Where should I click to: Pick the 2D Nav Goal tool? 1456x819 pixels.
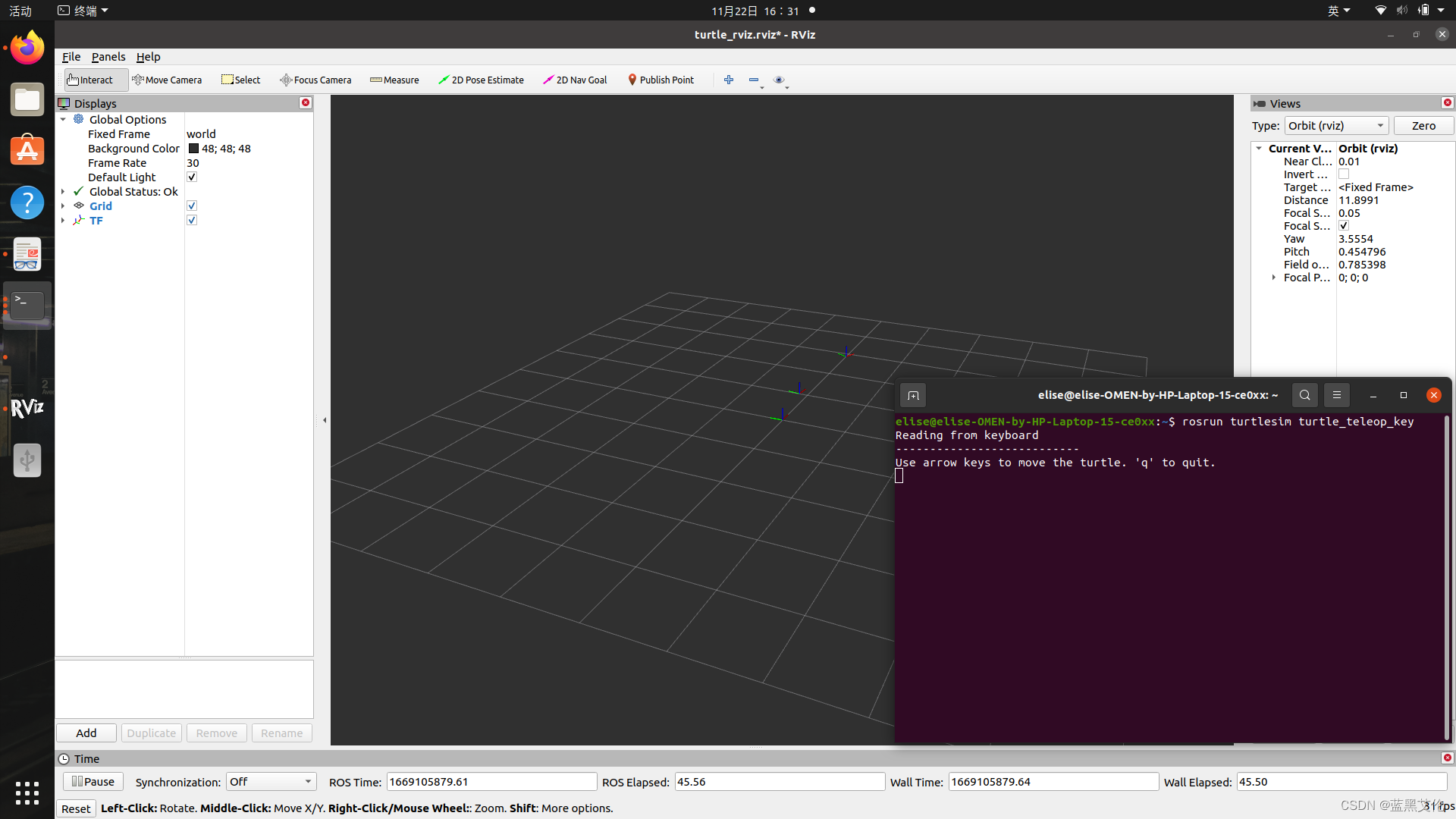[575, 80]
